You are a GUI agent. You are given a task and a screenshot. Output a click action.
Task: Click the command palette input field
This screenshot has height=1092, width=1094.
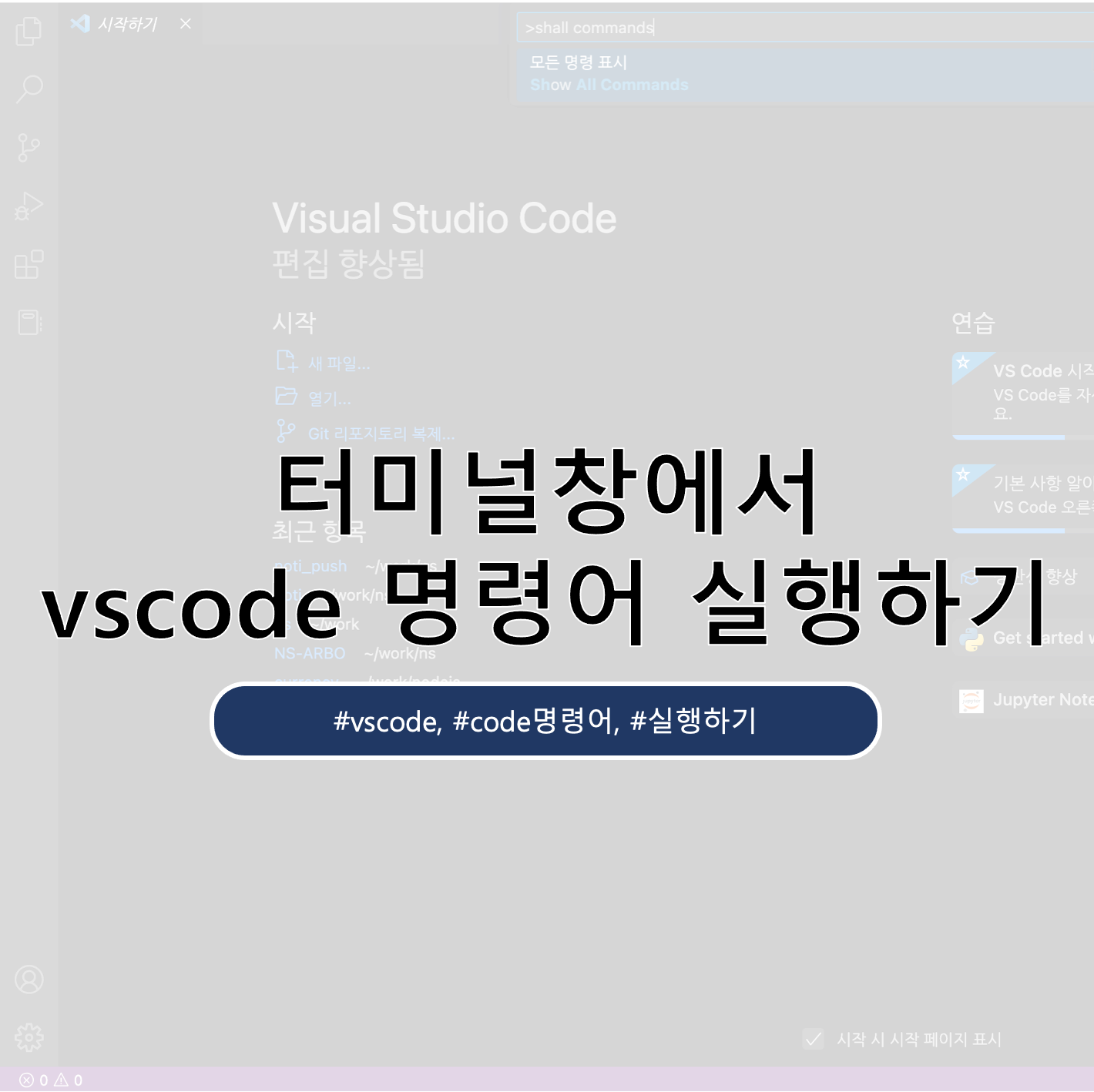805,28
